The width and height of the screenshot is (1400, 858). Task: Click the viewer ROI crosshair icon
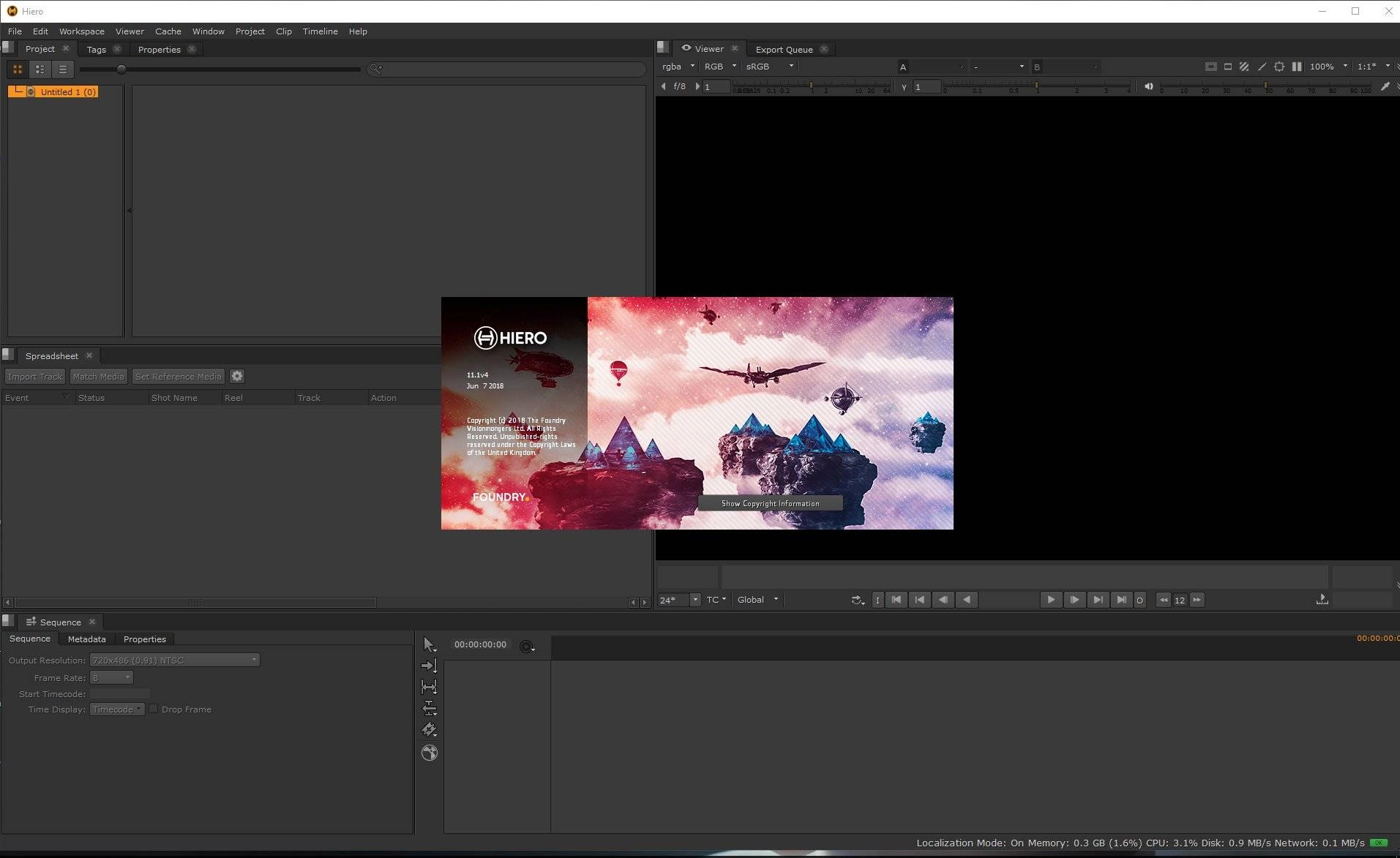point(1279,67)
